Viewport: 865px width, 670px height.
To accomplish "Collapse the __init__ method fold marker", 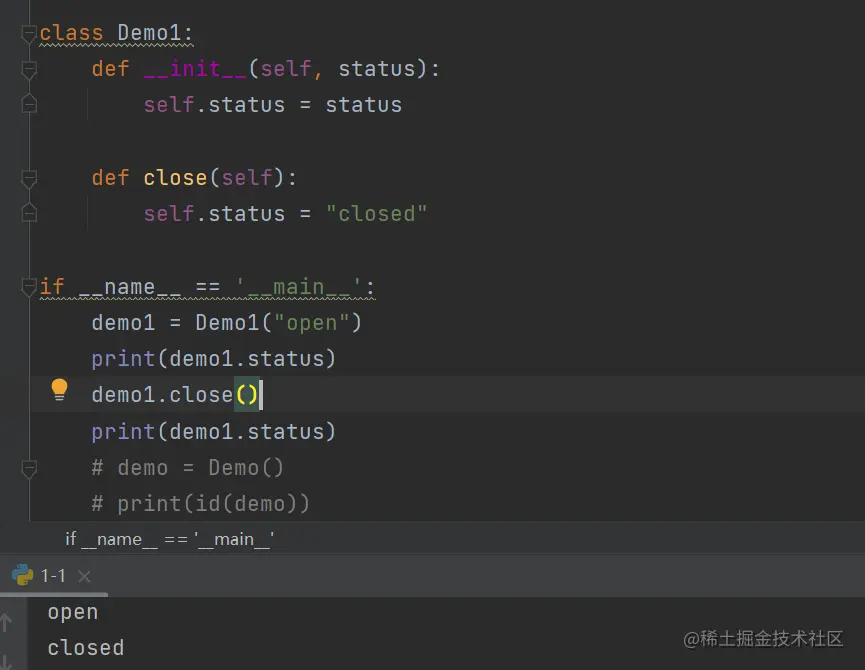I will (29, 69).
